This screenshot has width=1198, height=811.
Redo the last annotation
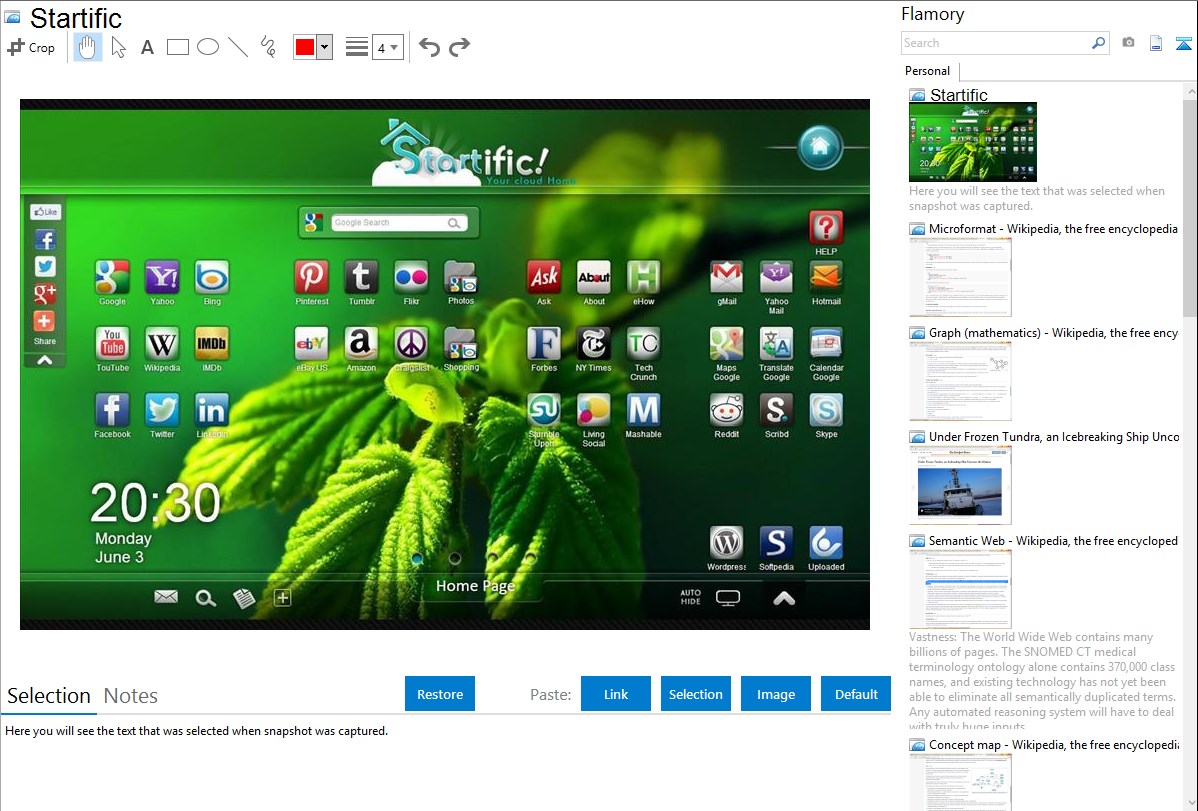459,47
